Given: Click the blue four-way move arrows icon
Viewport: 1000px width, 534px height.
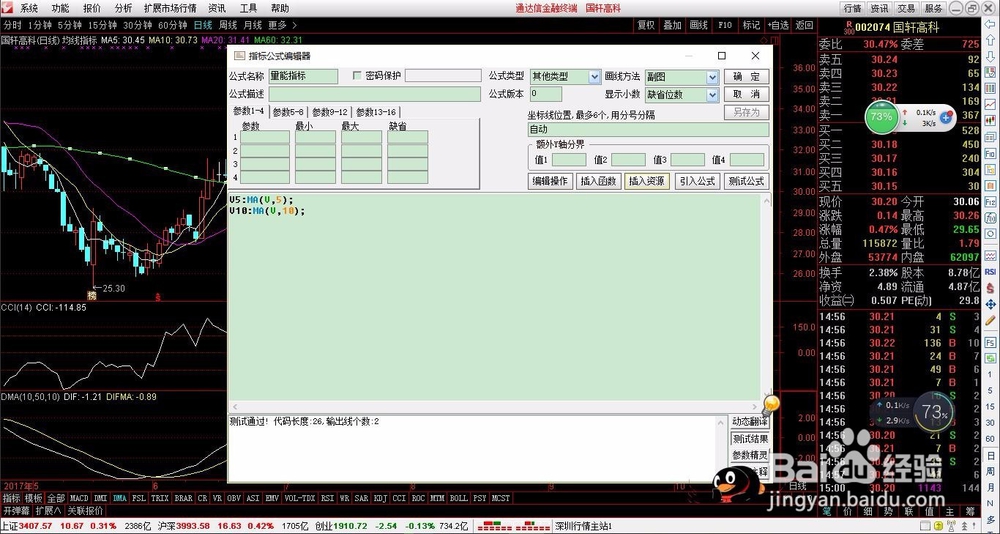Looking at the screenshot, I should coord(990,304).
